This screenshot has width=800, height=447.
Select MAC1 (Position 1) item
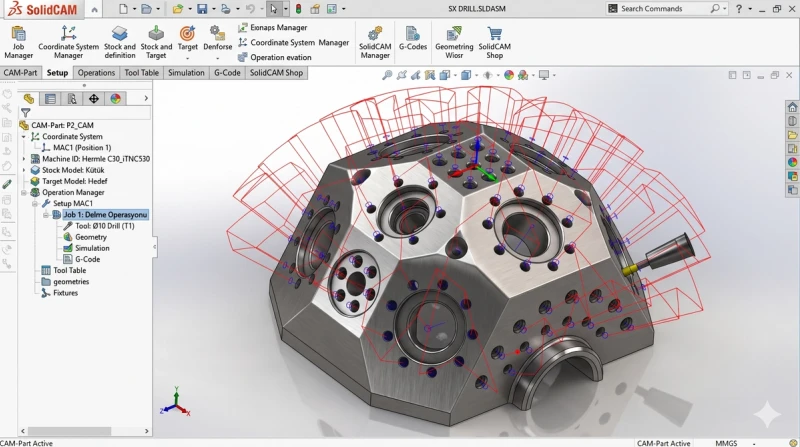point(76,147)
